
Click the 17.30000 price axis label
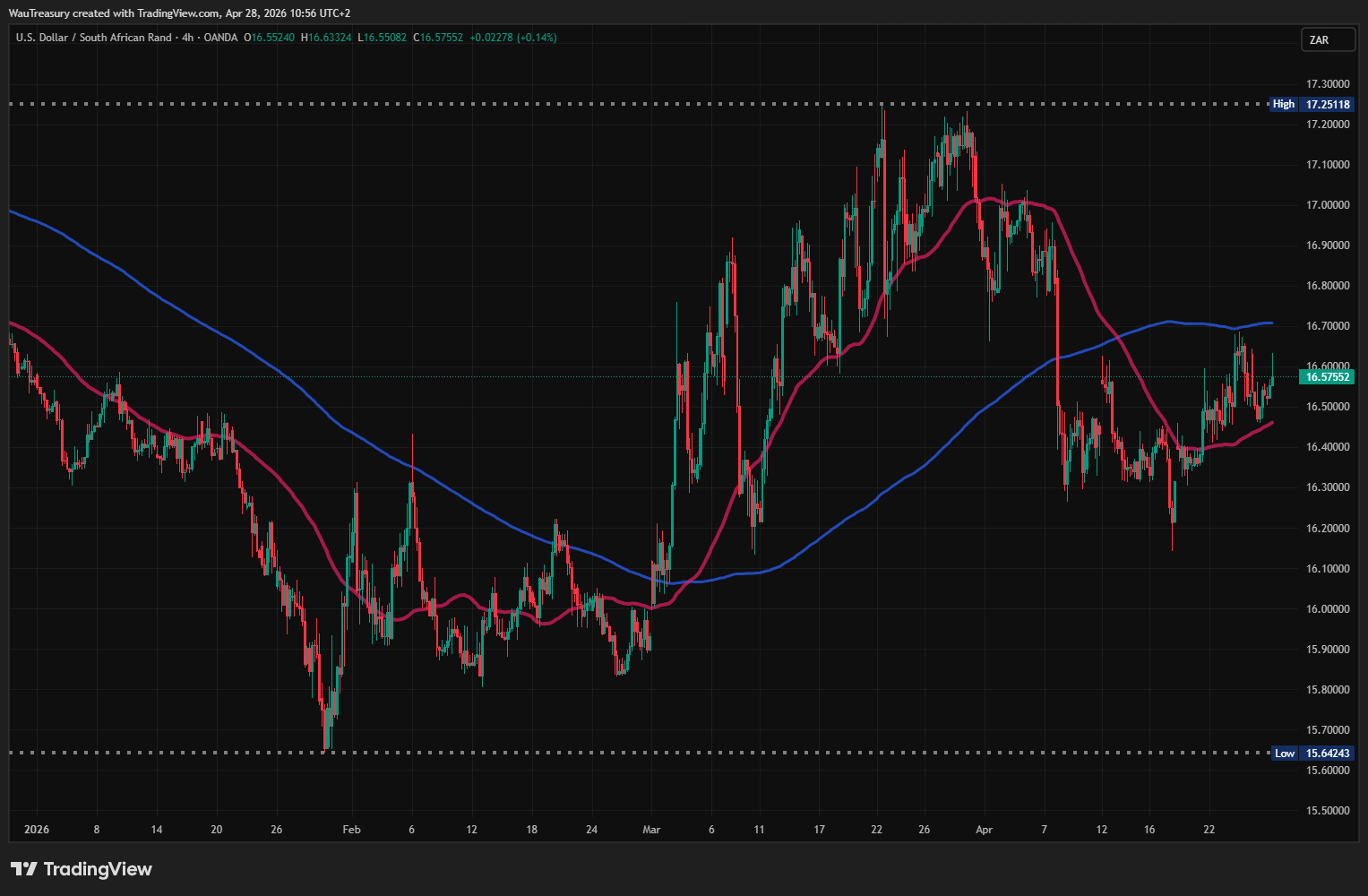[x=1328, y=84]
